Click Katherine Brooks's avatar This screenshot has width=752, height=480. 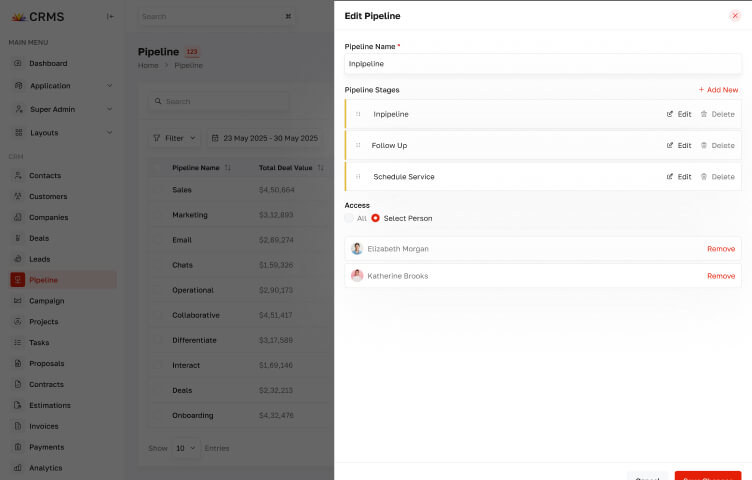357,276
